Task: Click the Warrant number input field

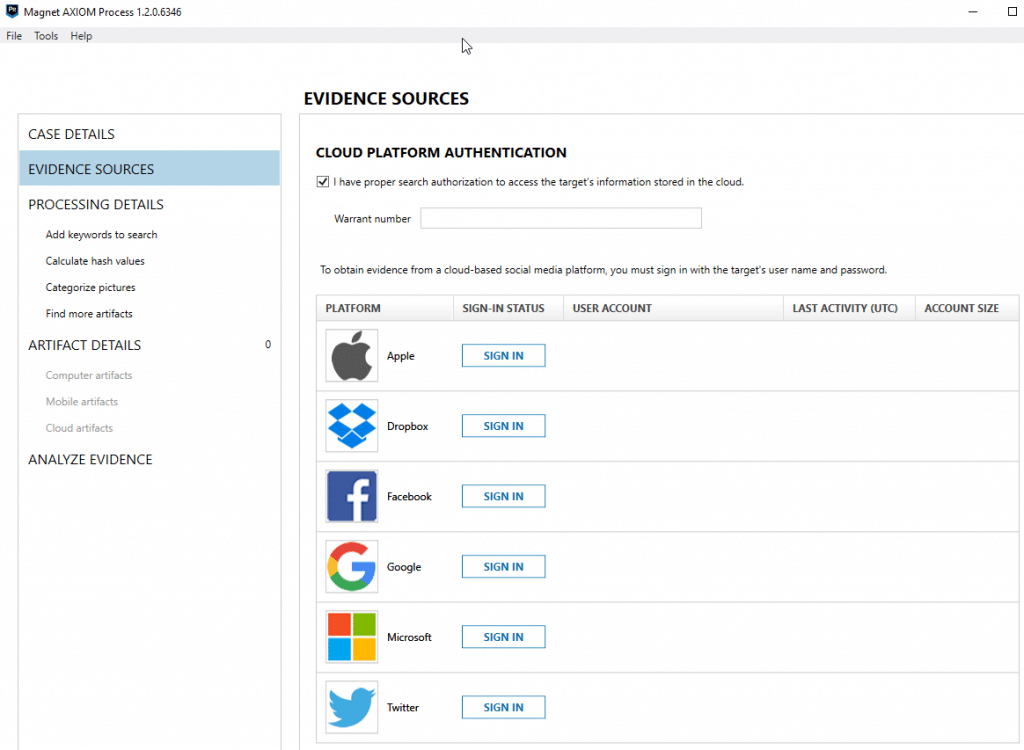Action: coord(561,218)
